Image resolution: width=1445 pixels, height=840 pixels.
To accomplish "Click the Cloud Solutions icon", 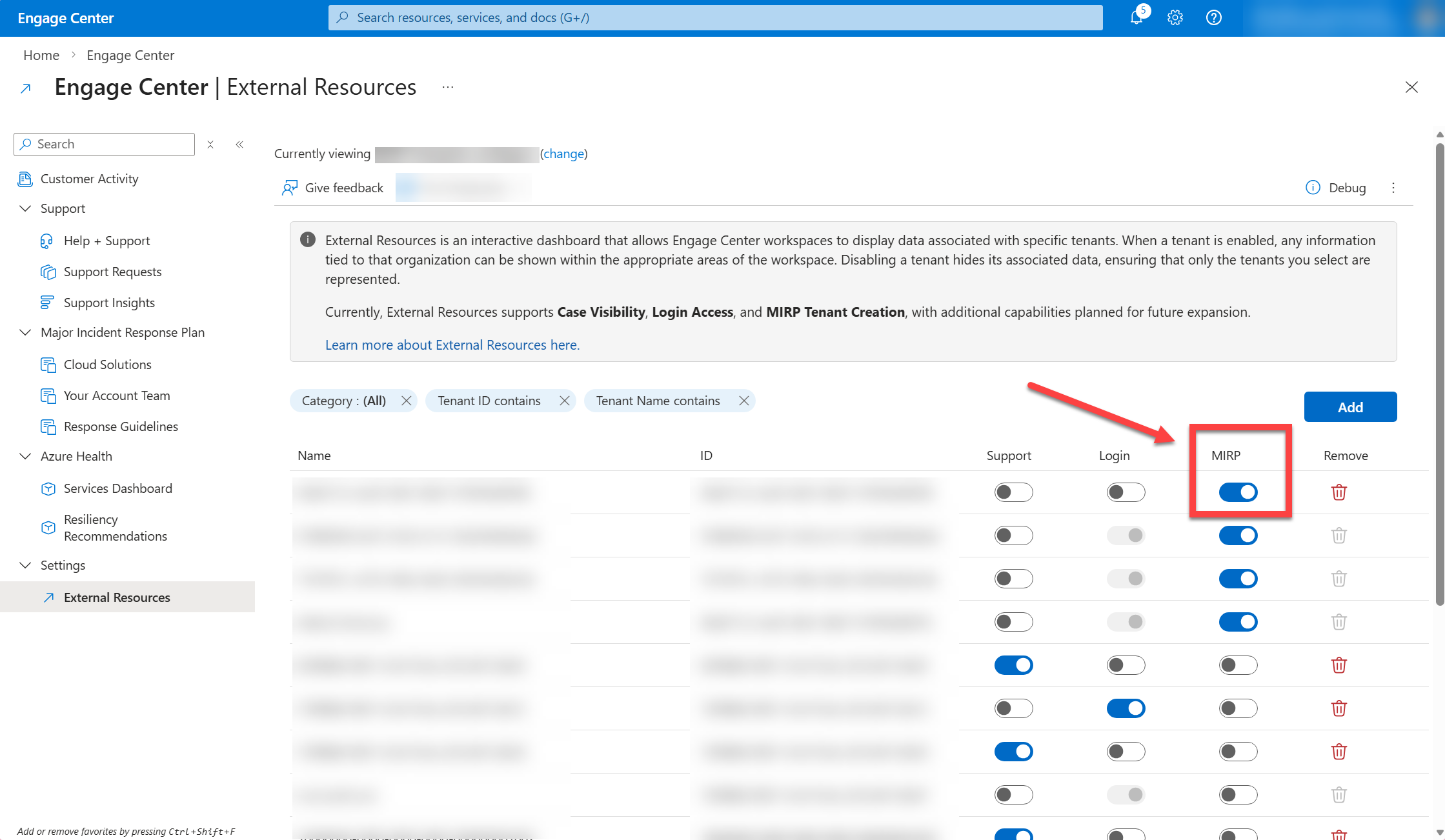I will click(48, 365).
